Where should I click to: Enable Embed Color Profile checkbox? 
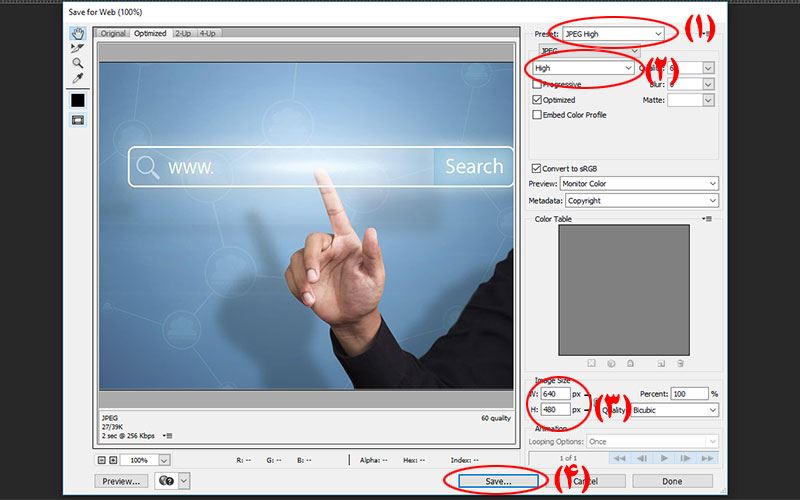(537, 115)
